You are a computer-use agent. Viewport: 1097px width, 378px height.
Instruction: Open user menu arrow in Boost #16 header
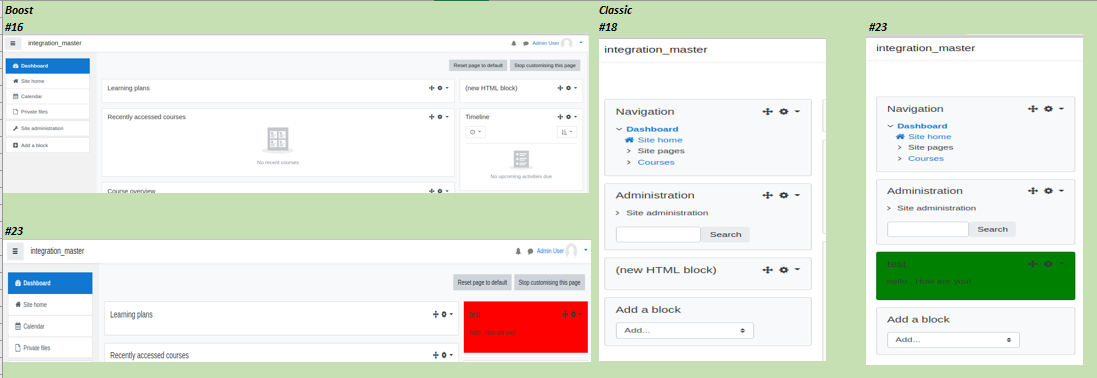(581, 43)
